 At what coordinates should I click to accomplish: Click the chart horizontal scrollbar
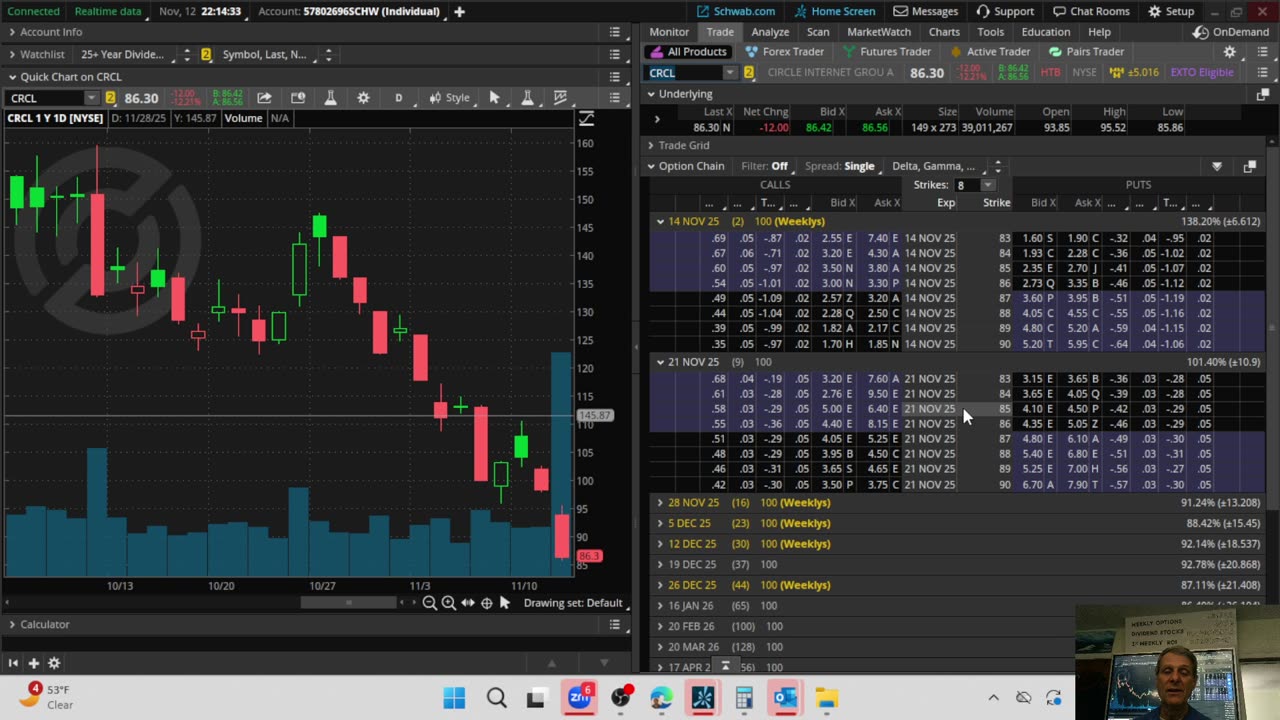click(349, 603)
